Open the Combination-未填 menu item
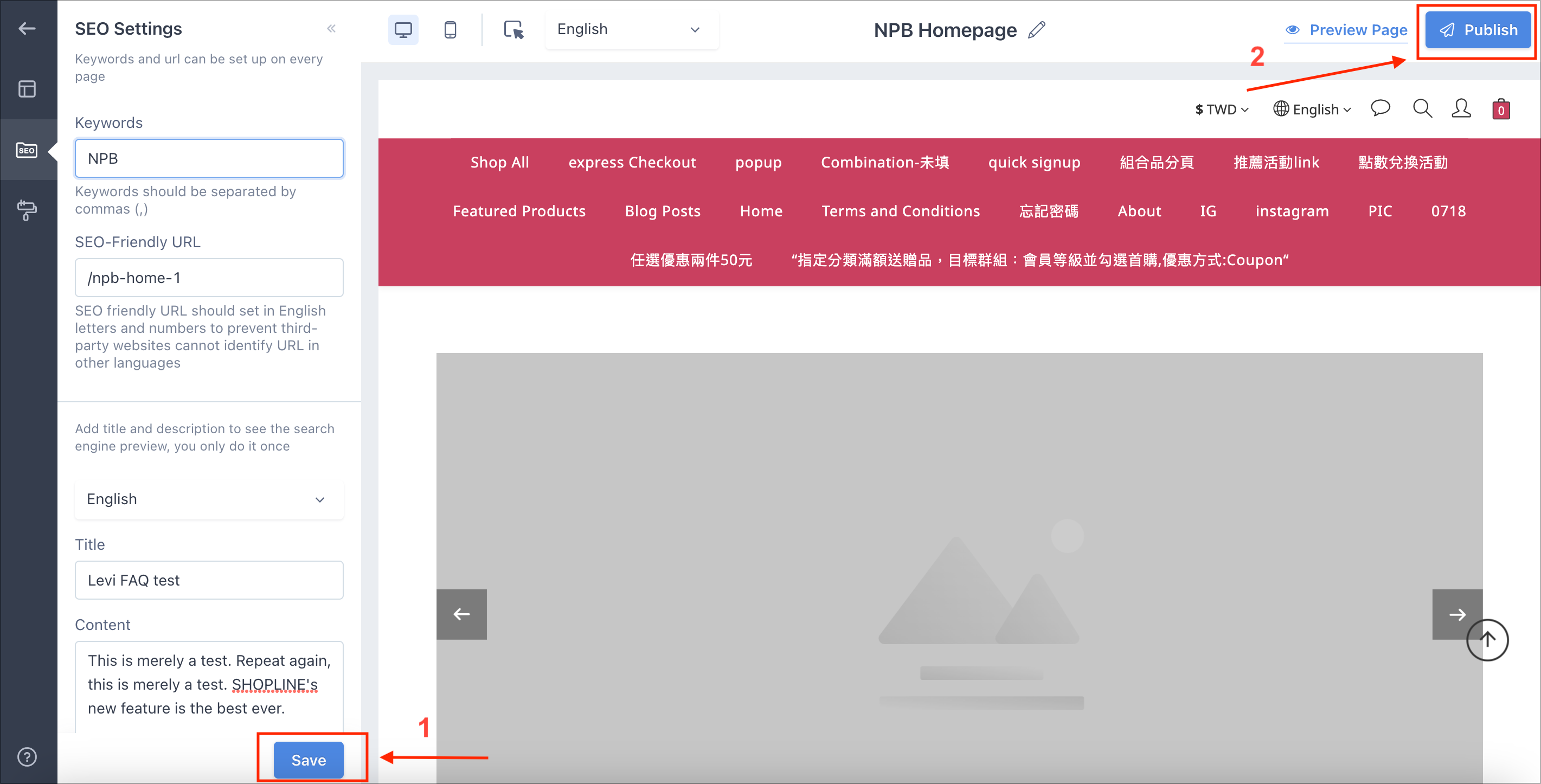 885,162
